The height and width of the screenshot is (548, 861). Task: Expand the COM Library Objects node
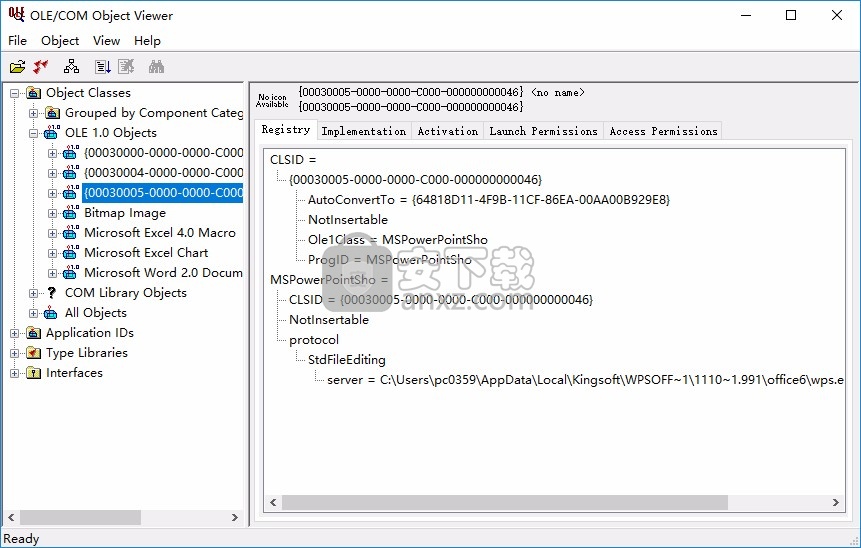pyautogui.click(x=33, y=293)
